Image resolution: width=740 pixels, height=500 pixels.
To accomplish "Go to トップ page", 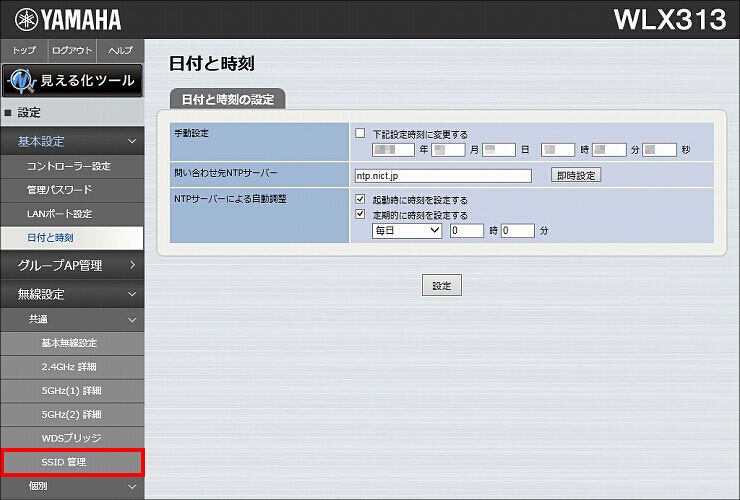I will coord(24,51).
